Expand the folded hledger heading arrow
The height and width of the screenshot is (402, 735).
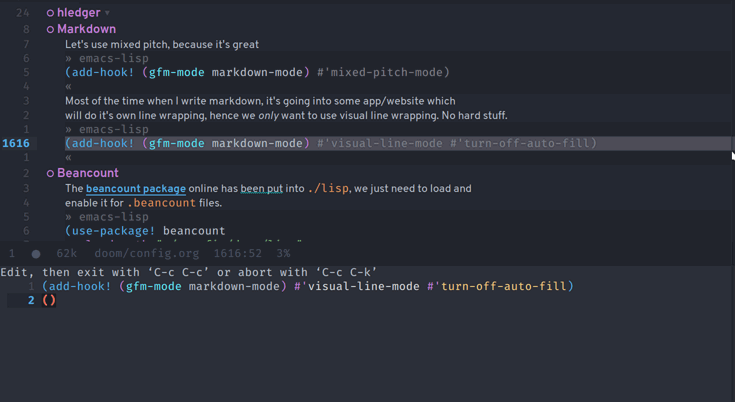pos(107,13)
